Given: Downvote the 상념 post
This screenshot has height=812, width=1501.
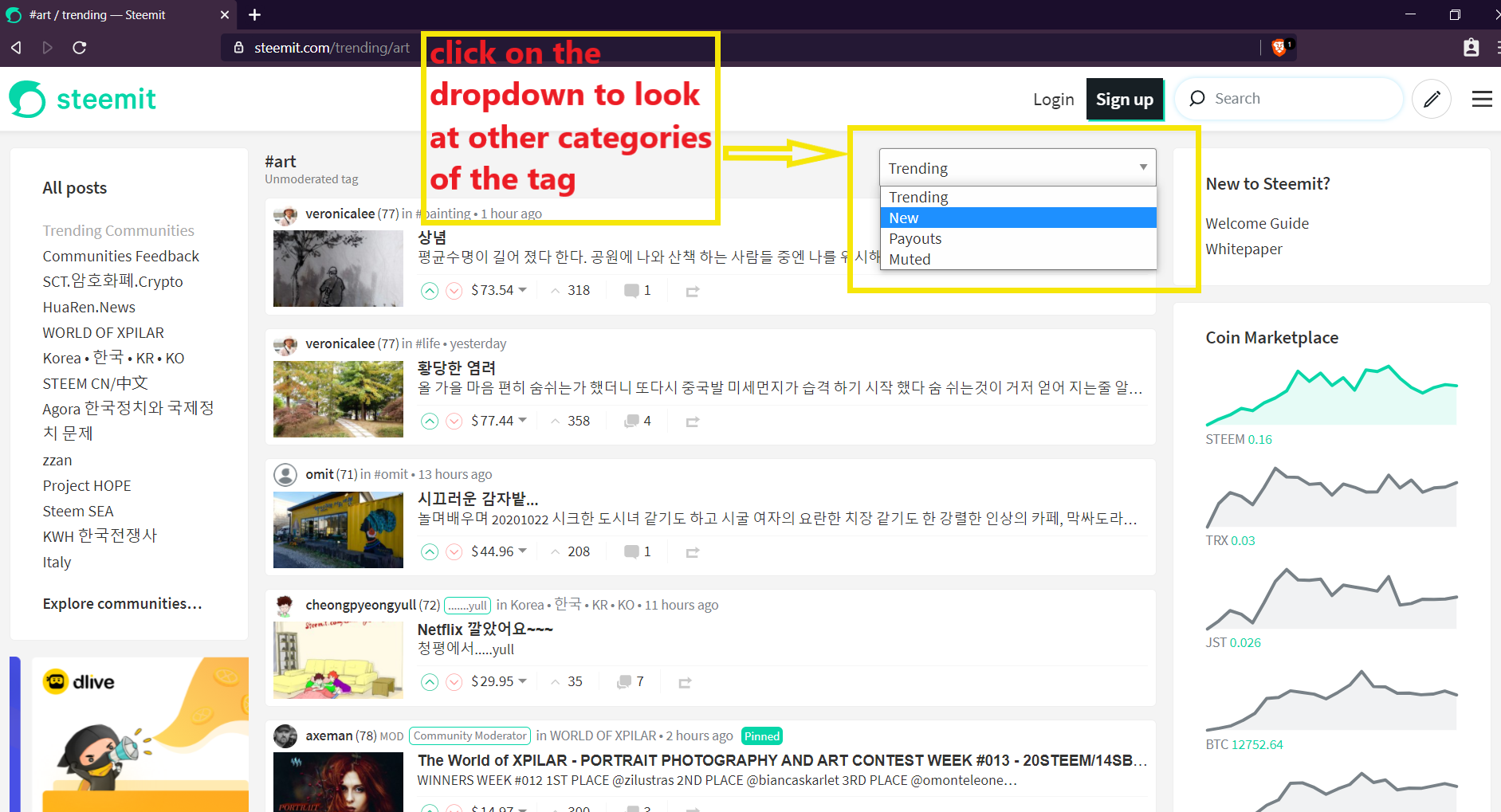Looking at the screenshot, I should click(x=454, y=291).
